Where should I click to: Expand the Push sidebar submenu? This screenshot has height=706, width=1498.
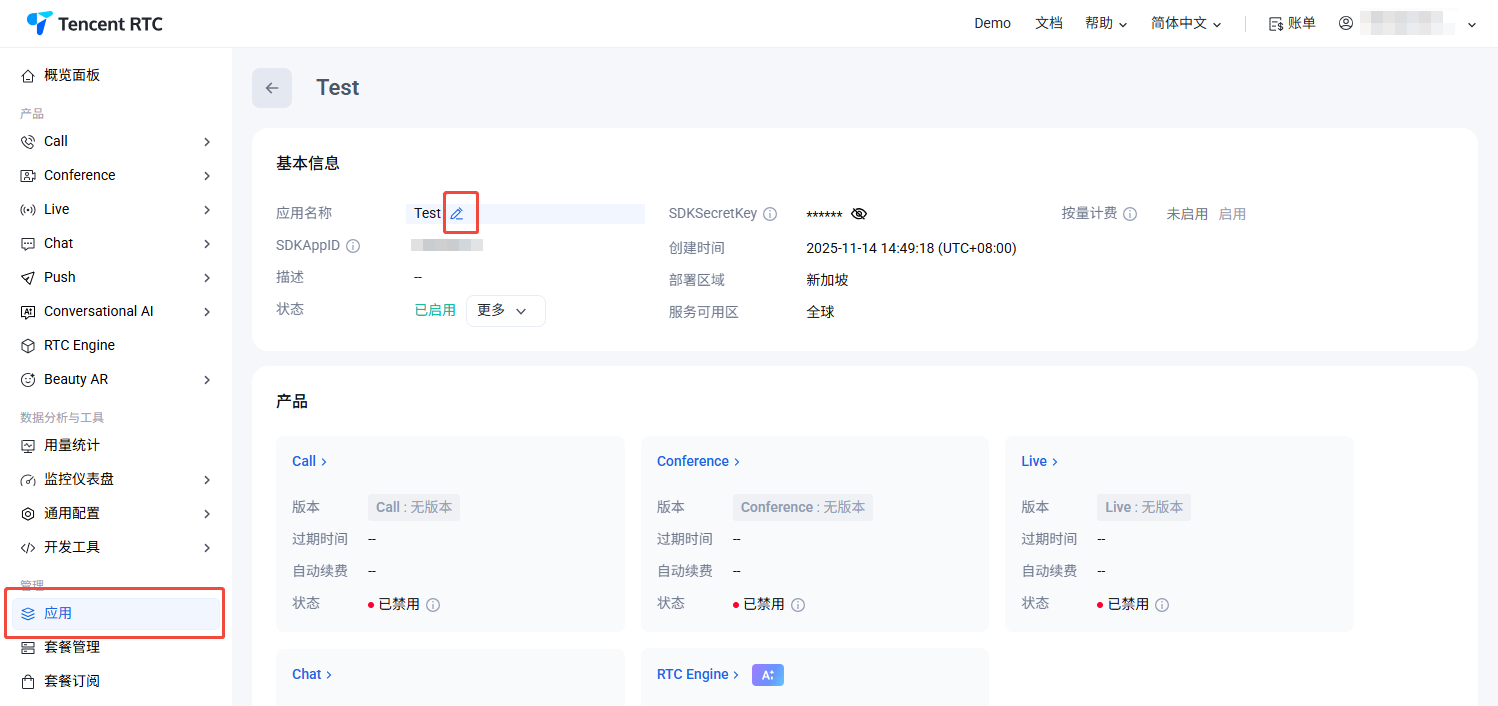coord(207,278)
